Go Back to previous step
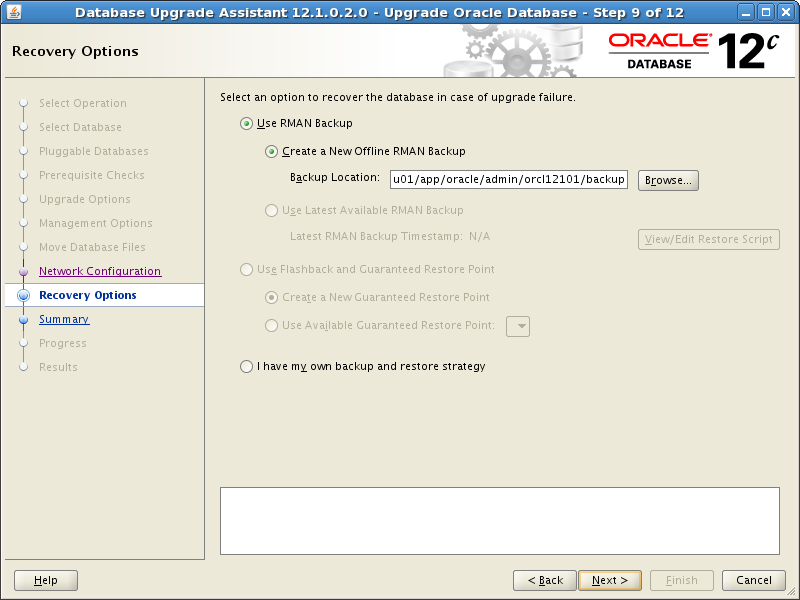Viewport: 800px width, 600px height. click(x=545, y=580)
